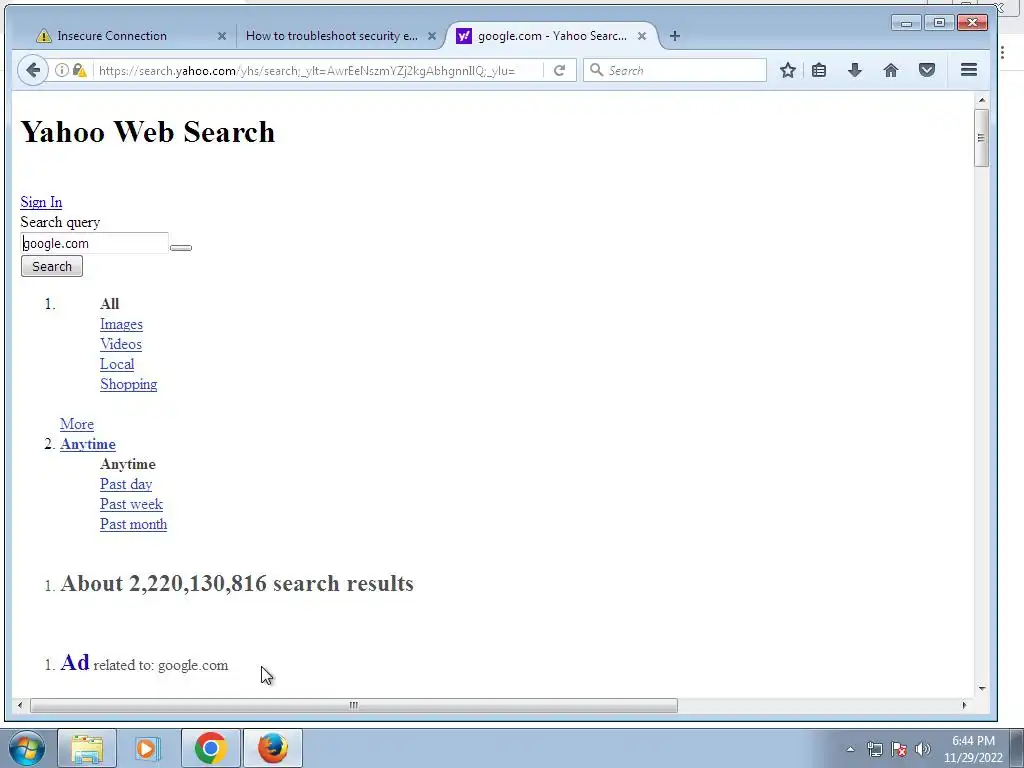Click the Yahoo favicon on the active tab
The image size is (1024, 768).
[x=464, y=36]
